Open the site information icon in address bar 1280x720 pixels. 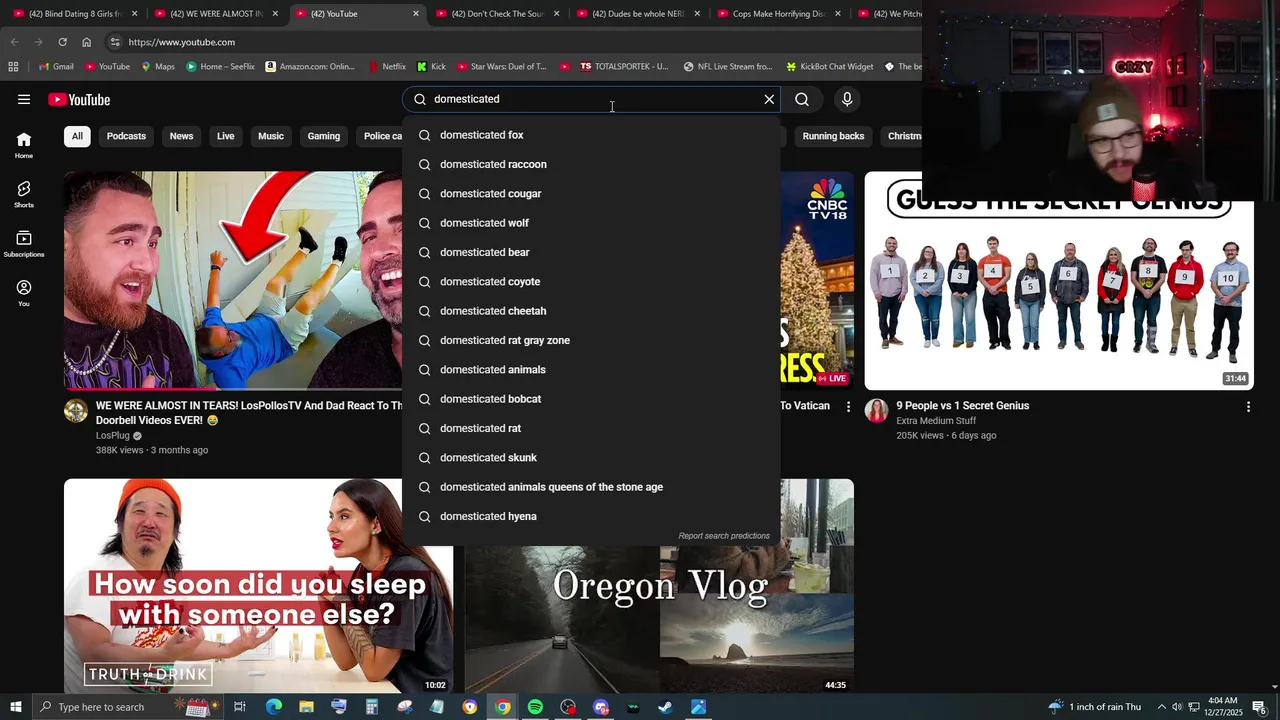[x=115, y=42]
